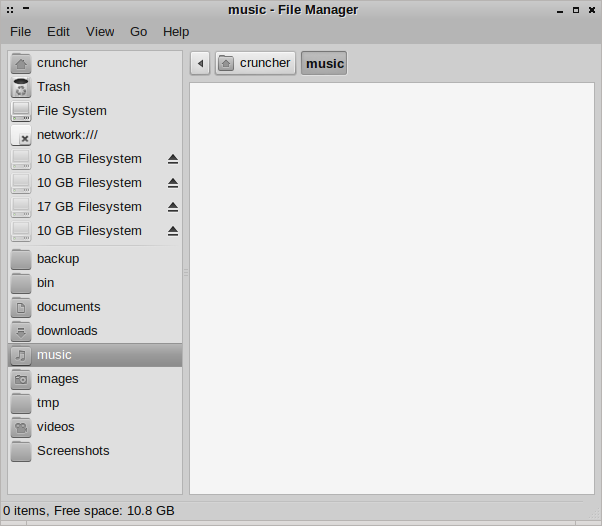
Task: Eject the first 10 GB Filesystem
Action: 173,159
